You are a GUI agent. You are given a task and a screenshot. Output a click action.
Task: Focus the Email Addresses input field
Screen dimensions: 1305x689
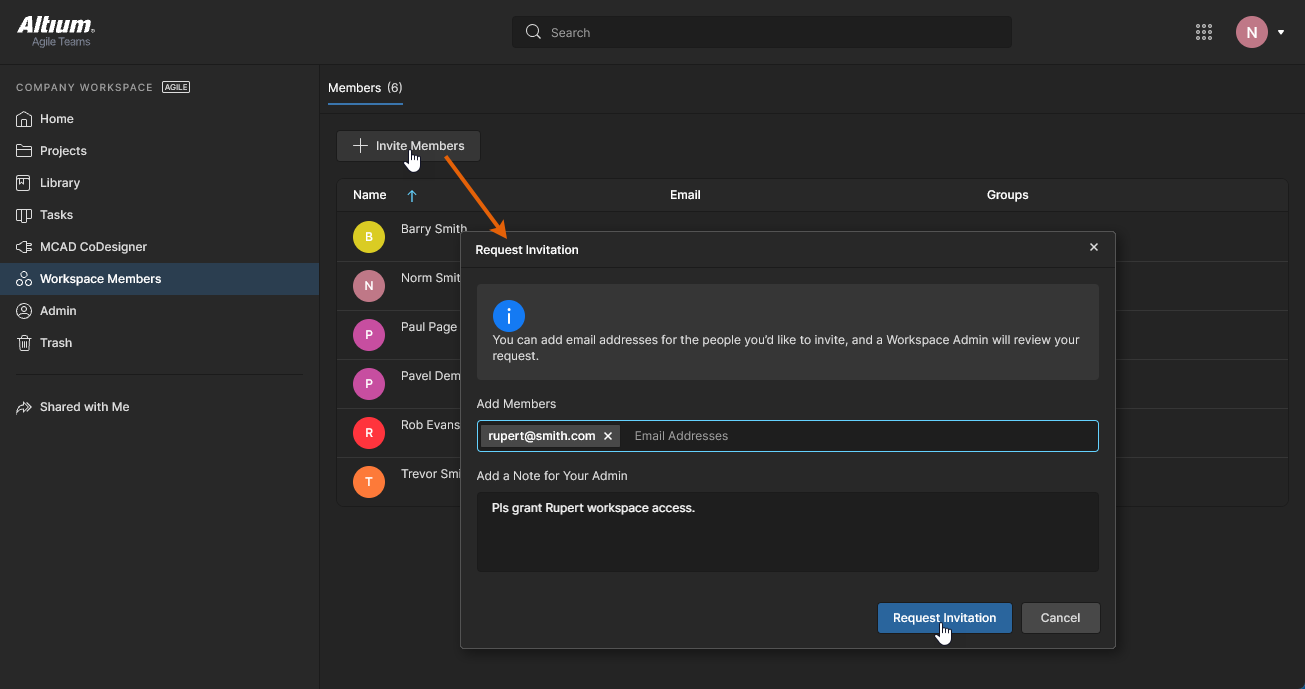[x=860, y=436]
